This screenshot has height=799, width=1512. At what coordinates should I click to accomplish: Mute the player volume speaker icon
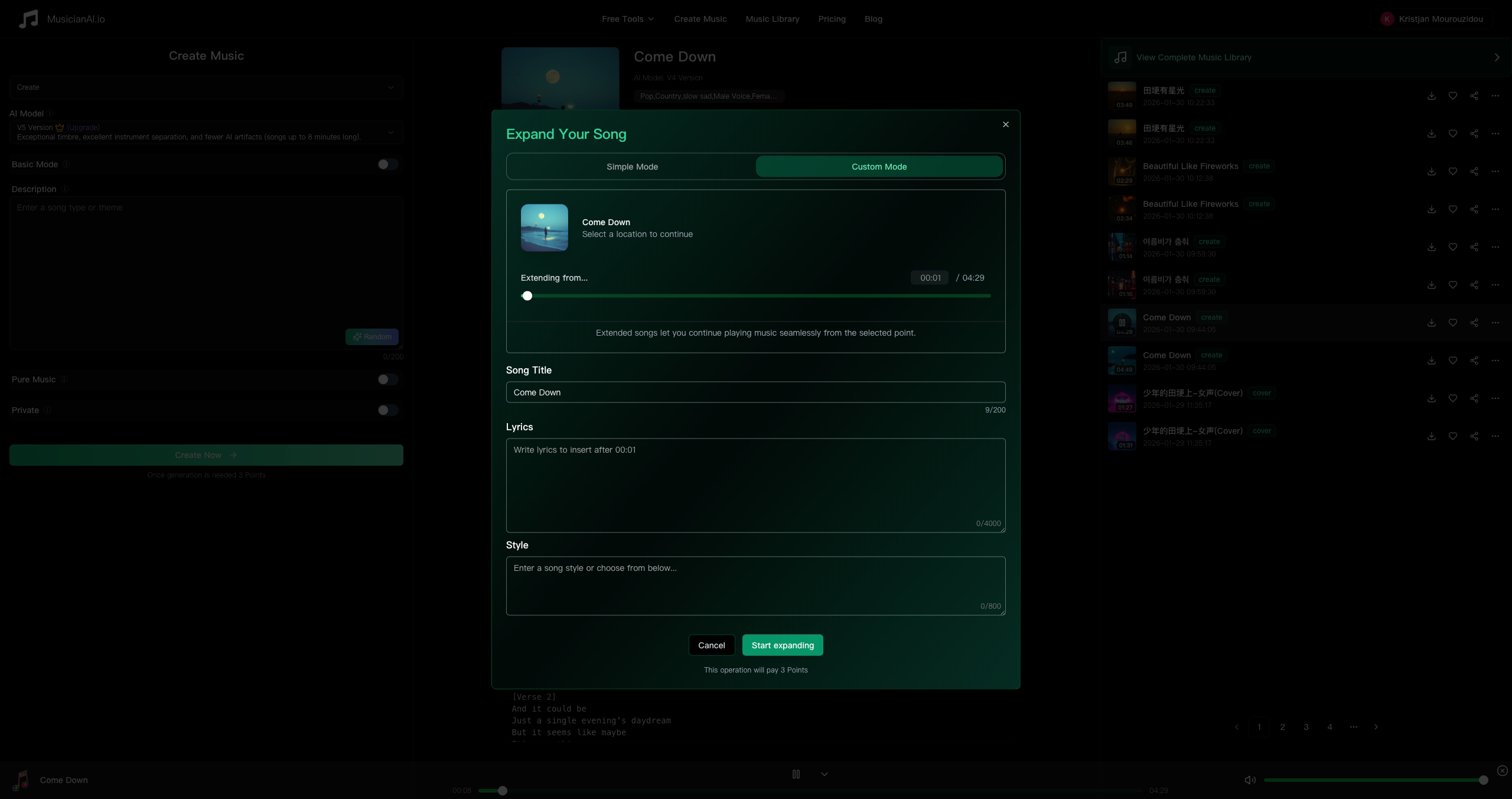point(1250,780)
